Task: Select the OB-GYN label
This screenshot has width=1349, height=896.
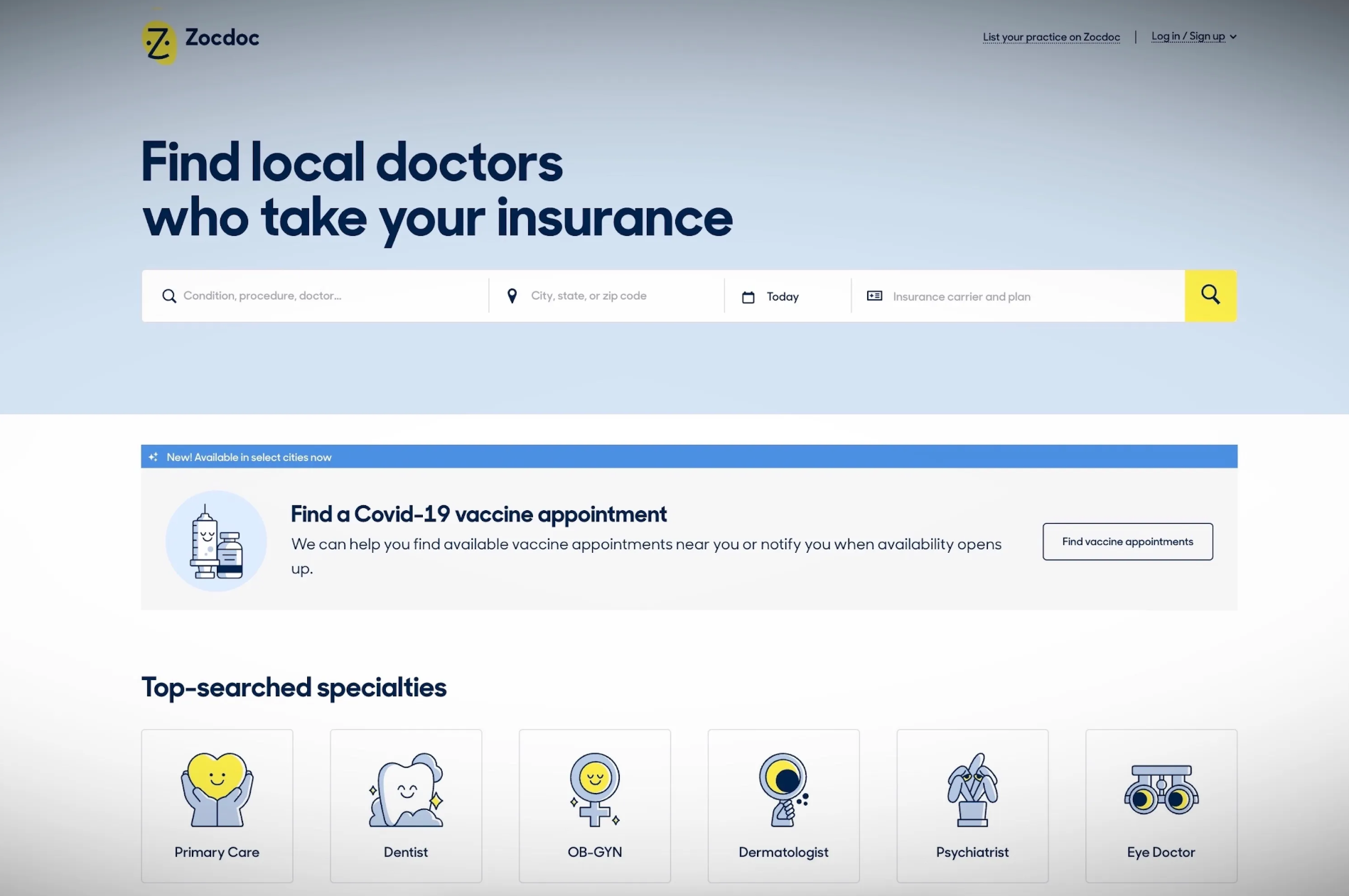Action: [x=595, y=852]
